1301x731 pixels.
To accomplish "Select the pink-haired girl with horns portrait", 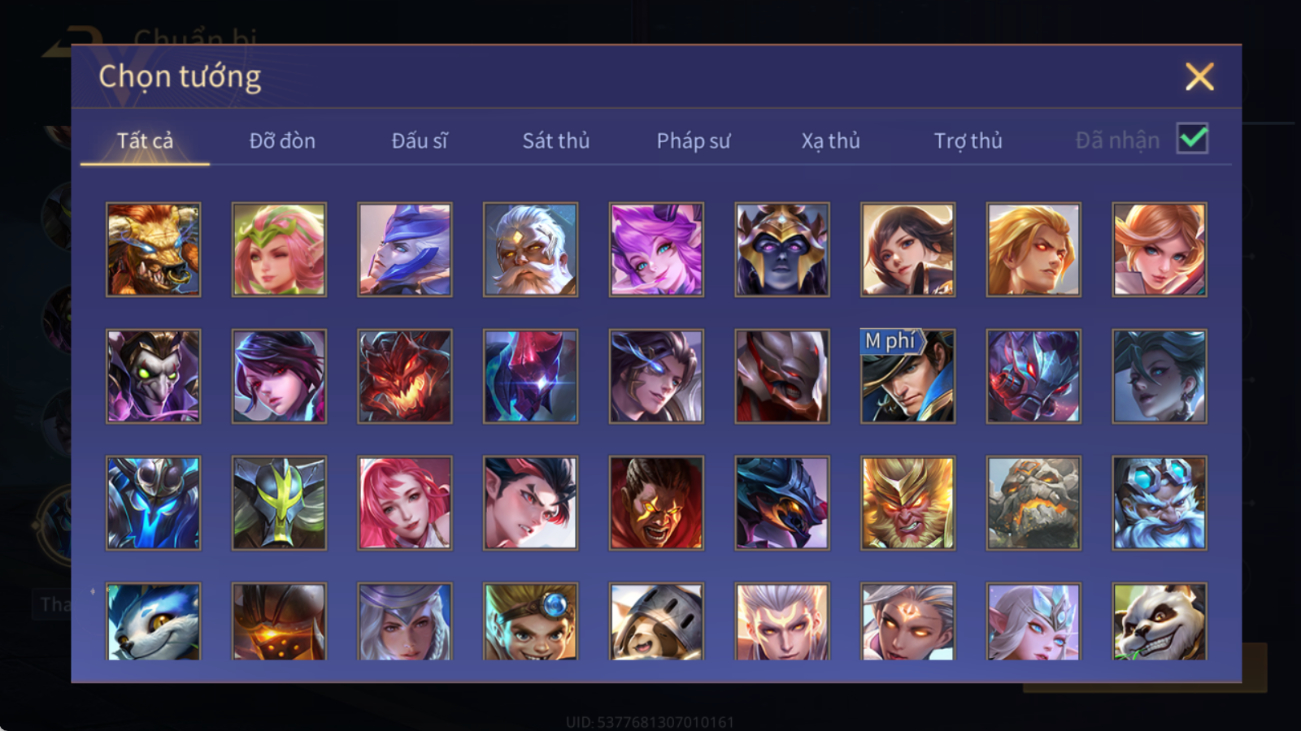I will pos(656,249).
